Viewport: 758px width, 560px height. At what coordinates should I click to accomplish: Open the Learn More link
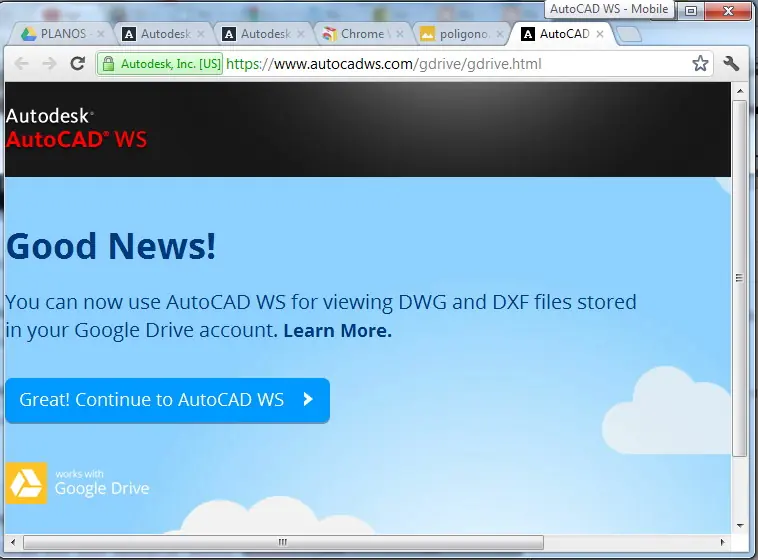click(x=337, y=331)
